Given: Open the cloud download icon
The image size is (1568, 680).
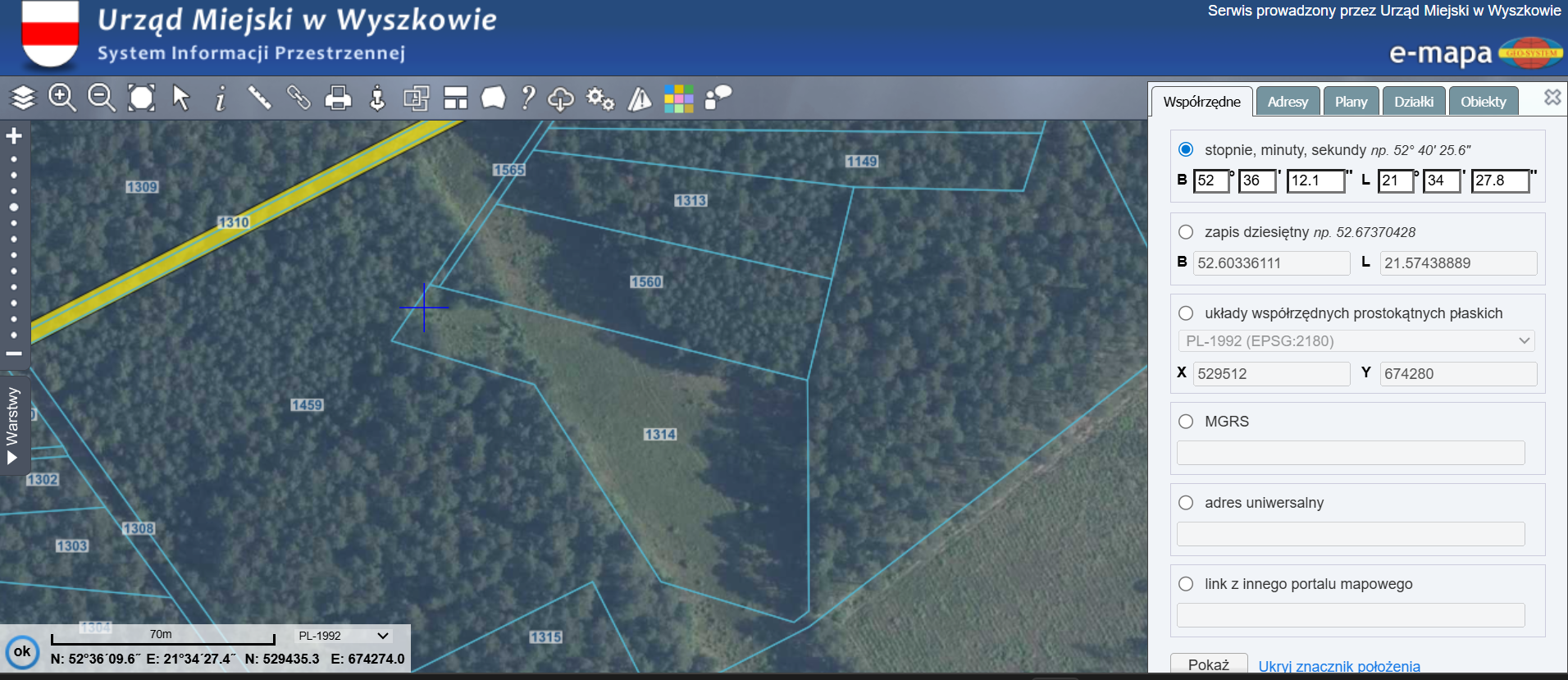Looking at the screenshot, I should pyautogui.click(x=561, y=98).
